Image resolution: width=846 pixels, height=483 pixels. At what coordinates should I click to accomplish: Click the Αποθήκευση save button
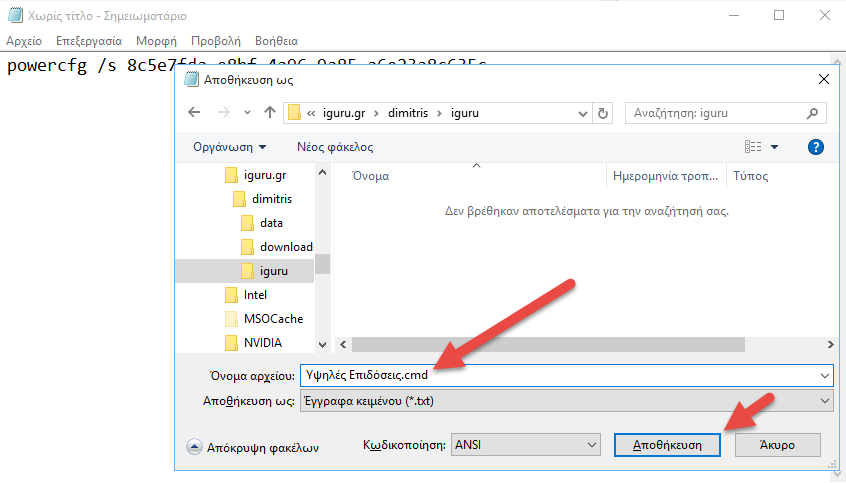pyautogui.click(x=667, y=444)
